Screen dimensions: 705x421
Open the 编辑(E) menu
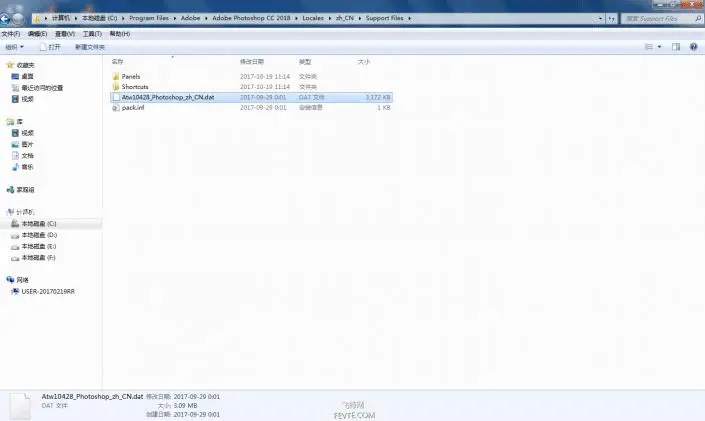(x=37, y=34)
